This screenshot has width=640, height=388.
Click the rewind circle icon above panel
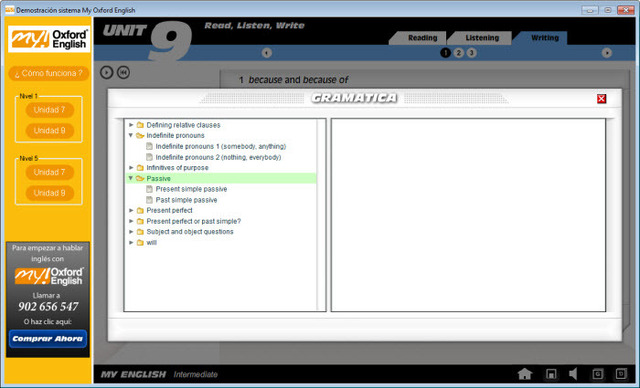click(123, 72)
